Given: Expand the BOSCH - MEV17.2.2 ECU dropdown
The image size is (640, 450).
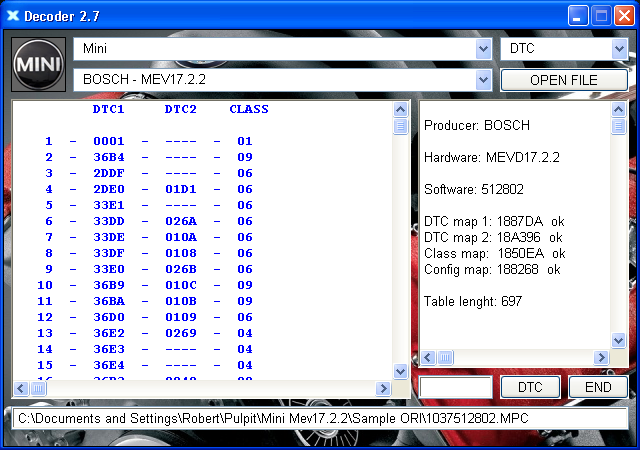Looking at the screenshot, I should click(x=483, y=80).
